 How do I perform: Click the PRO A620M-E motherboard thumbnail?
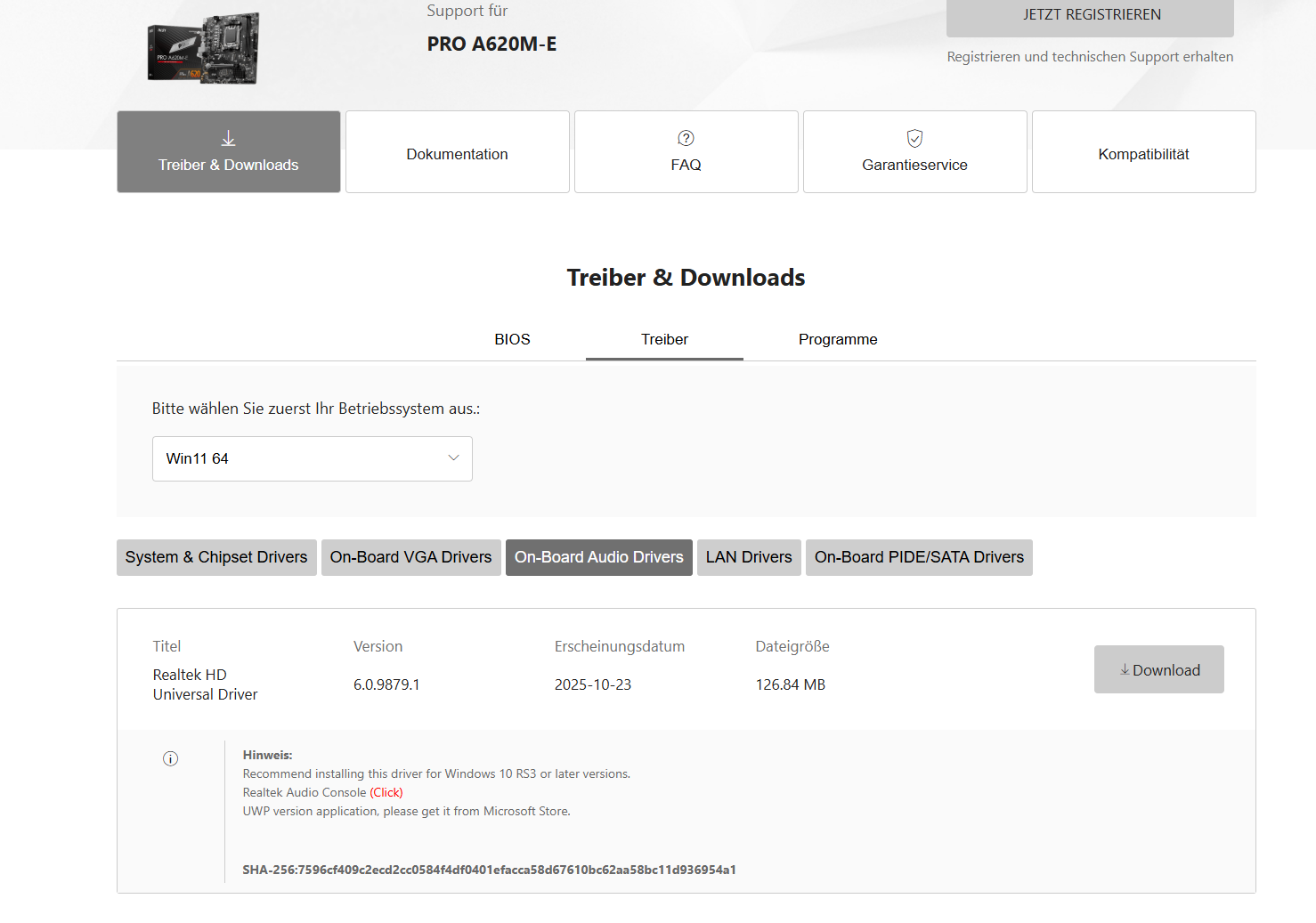click(x=204, y=49)
